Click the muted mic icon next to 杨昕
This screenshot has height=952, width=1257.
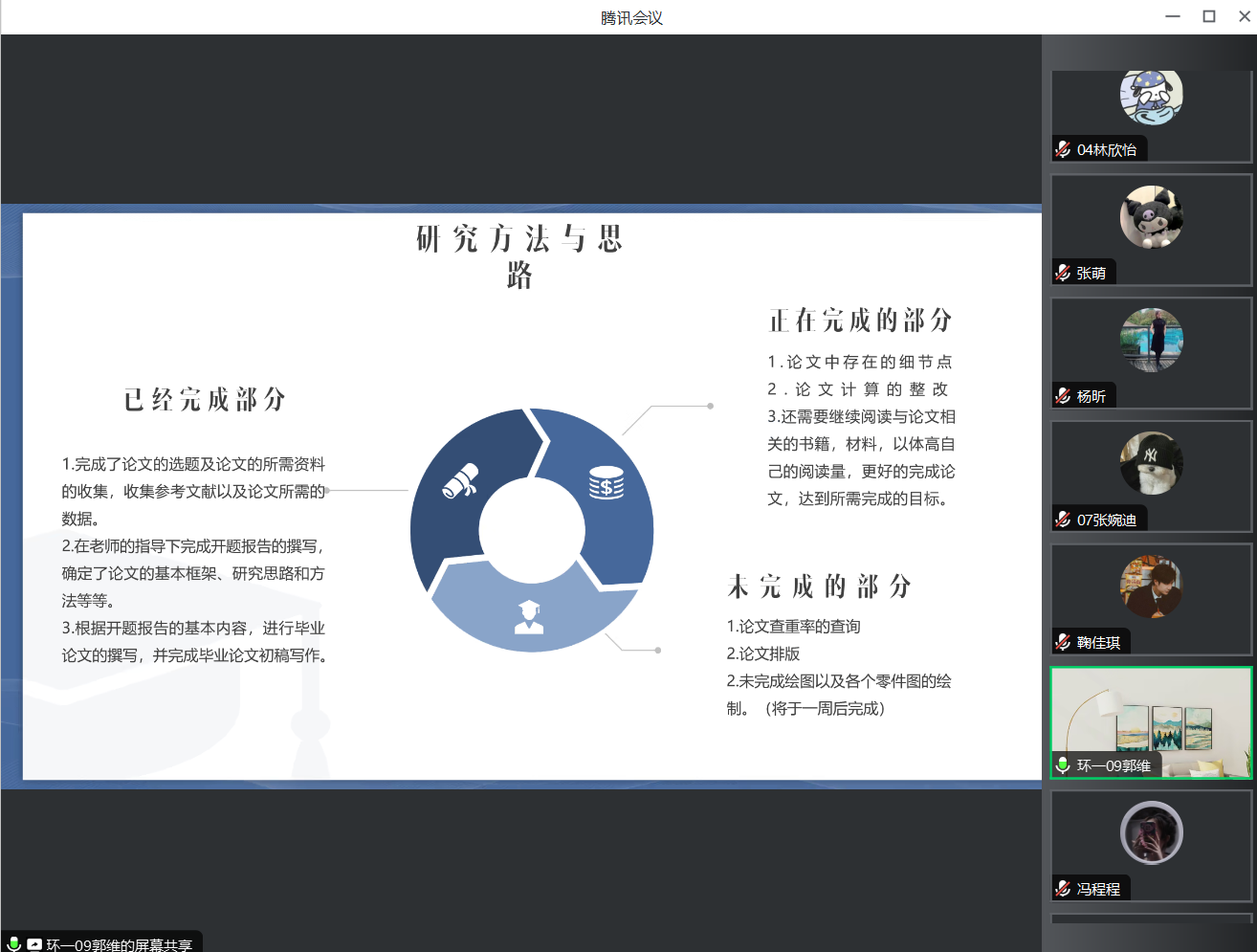pyautogui.click(x=1063, y=396)
